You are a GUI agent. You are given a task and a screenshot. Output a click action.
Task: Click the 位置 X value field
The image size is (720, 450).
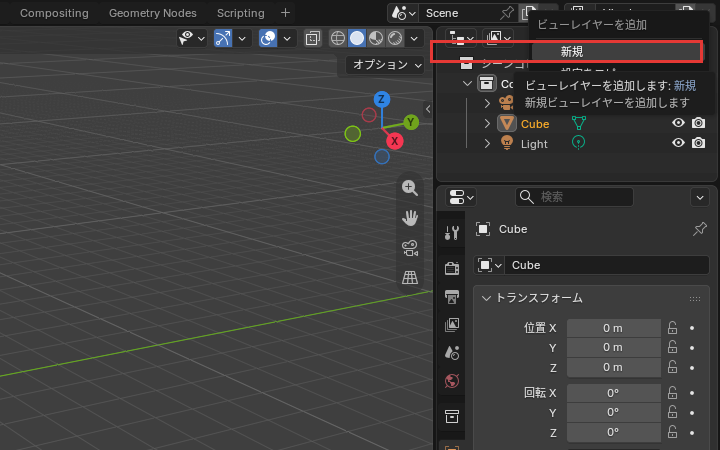click(x=613, y=328)
